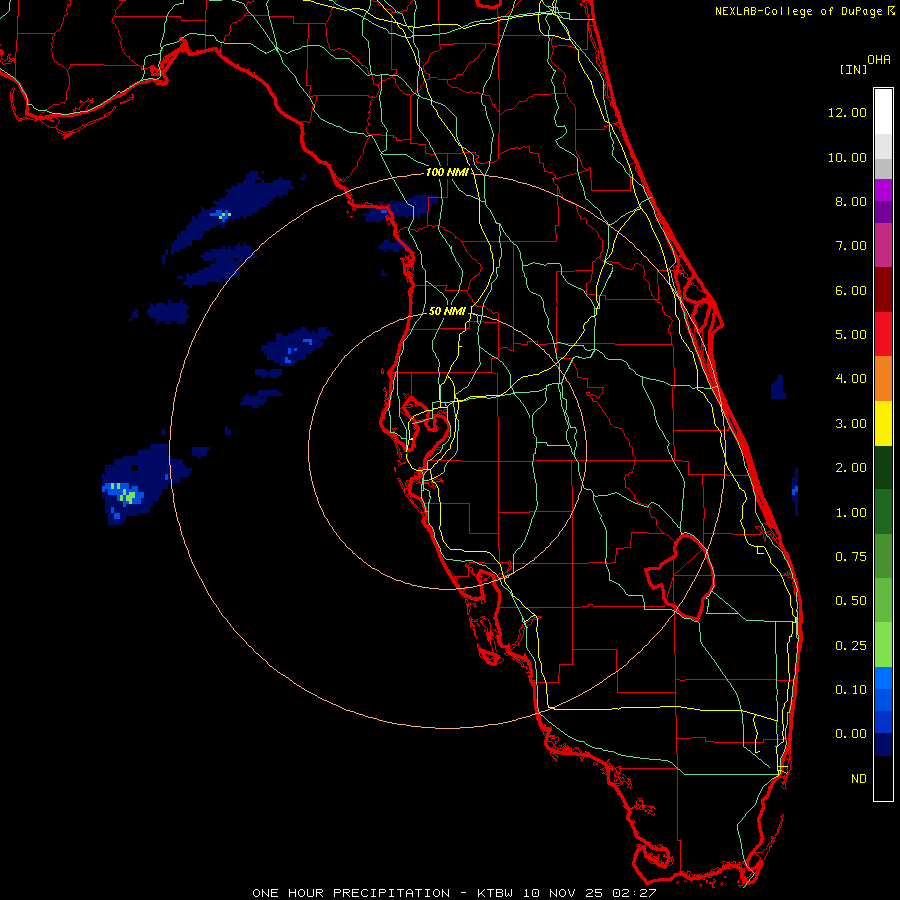Pick the white swatch atop the color scale
The image size is (900, 900).
pyautogui.click(x=883, y=112)
